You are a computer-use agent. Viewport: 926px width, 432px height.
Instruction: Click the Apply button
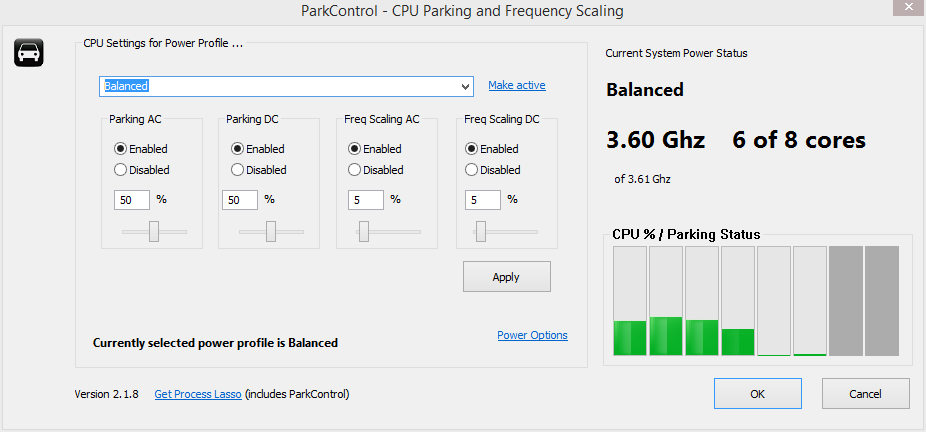coord(506,277)
